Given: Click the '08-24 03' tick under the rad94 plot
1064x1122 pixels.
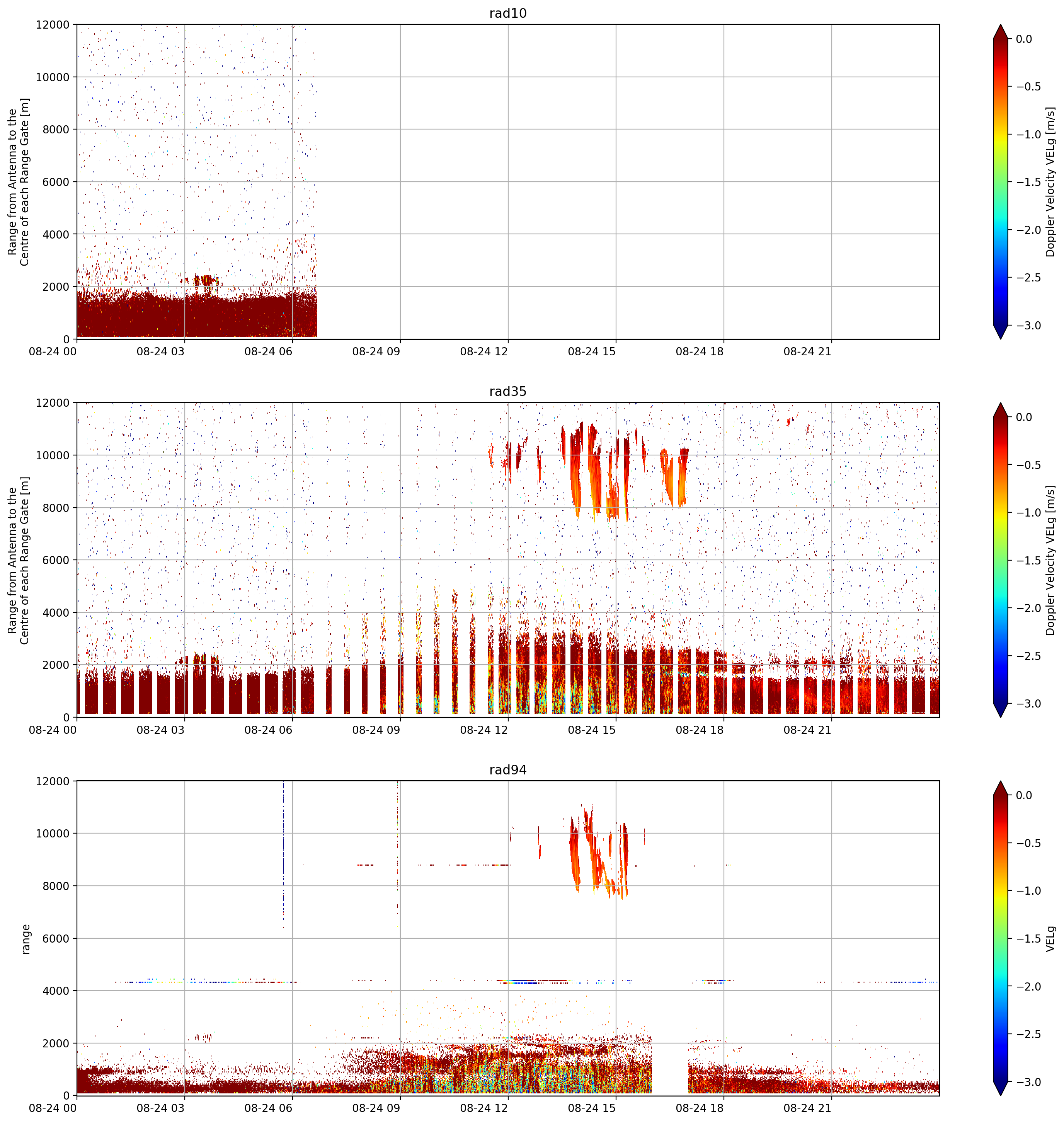Looking at the screenshot, I should (160, 1108).
